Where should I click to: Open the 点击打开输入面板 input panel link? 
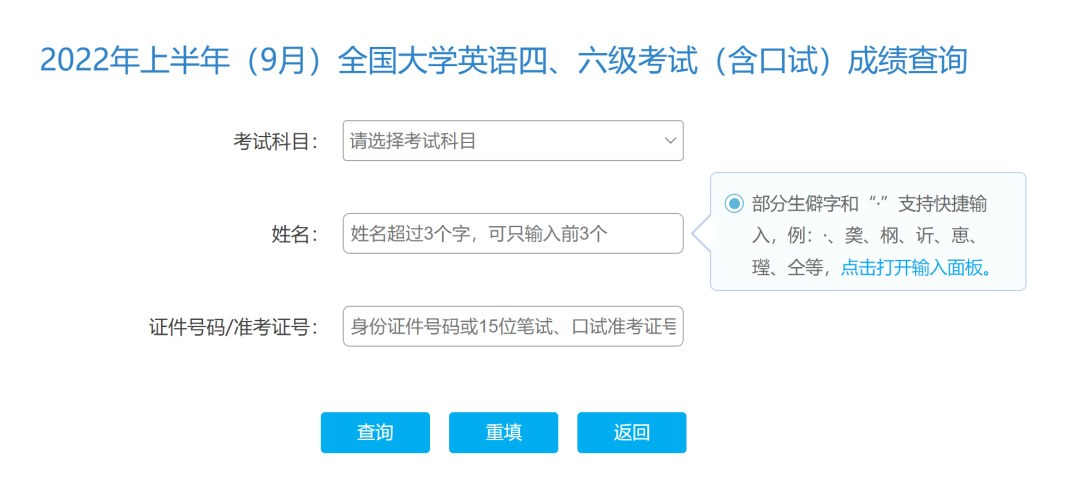[x=916, y=267]
